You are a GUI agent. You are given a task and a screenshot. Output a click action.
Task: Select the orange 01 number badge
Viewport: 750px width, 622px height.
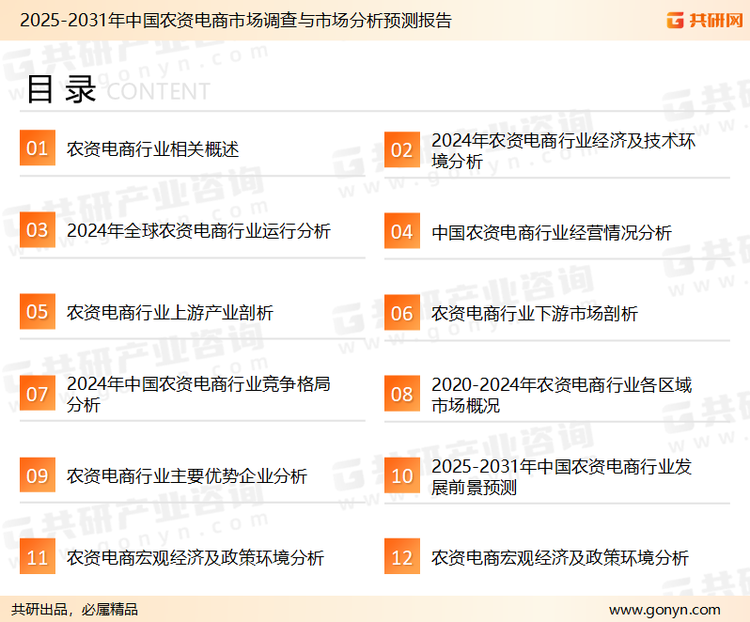tap(37, 148)
